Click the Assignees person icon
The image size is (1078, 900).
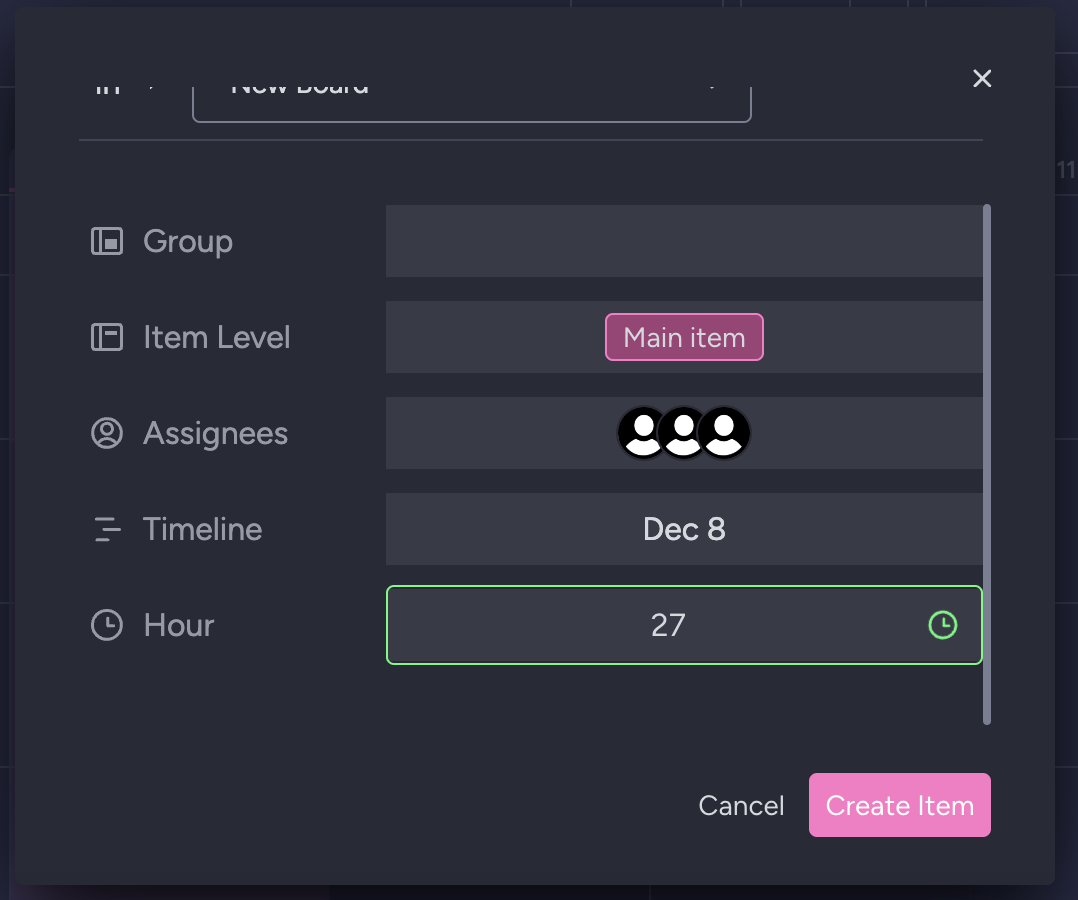(x=107, y=433)
